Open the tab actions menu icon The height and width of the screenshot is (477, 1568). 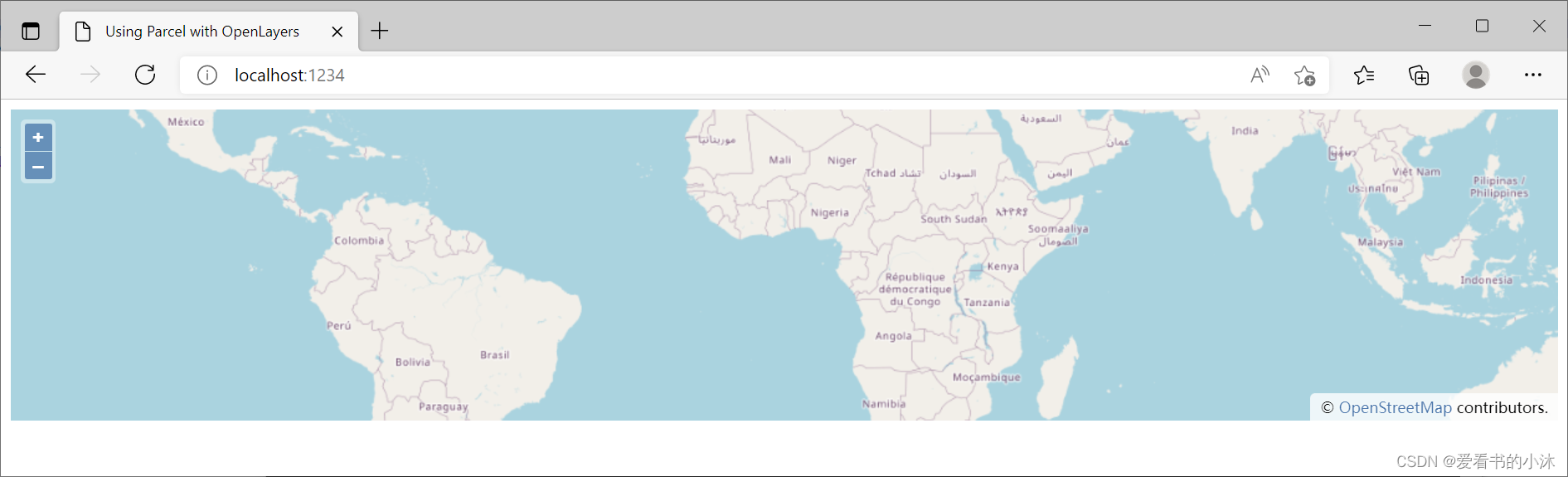pyautogui.click(x=31, y=32)
